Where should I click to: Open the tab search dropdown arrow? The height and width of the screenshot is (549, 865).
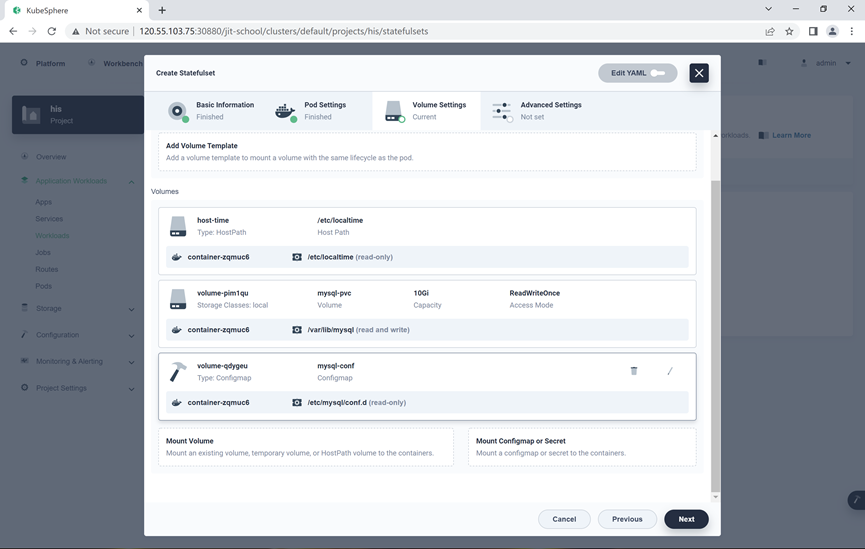[x=768, y=9]
